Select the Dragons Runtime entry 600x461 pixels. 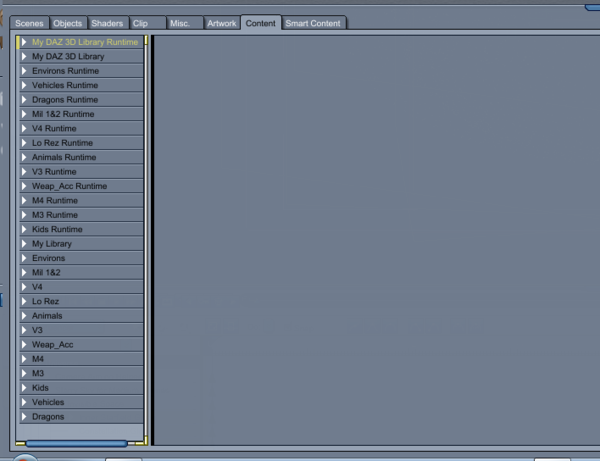pos(82,99)
